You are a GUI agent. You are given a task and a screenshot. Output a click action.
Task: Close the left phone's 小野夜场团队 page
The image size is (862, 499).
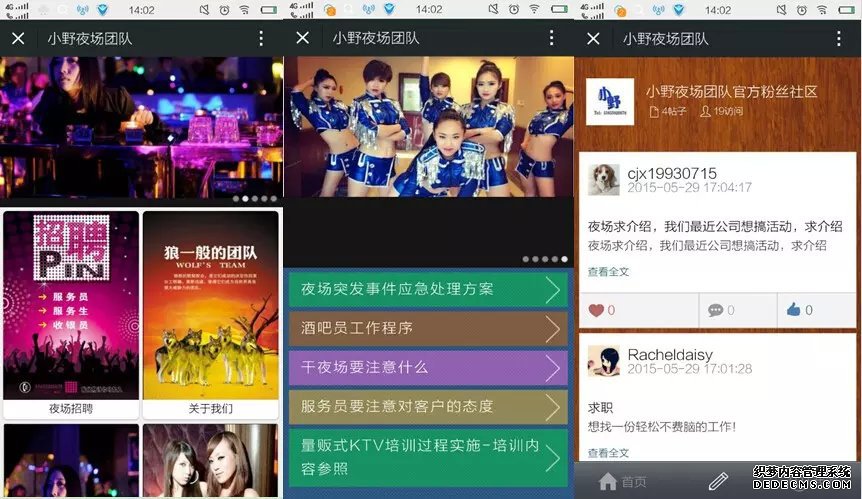[18, 38]
